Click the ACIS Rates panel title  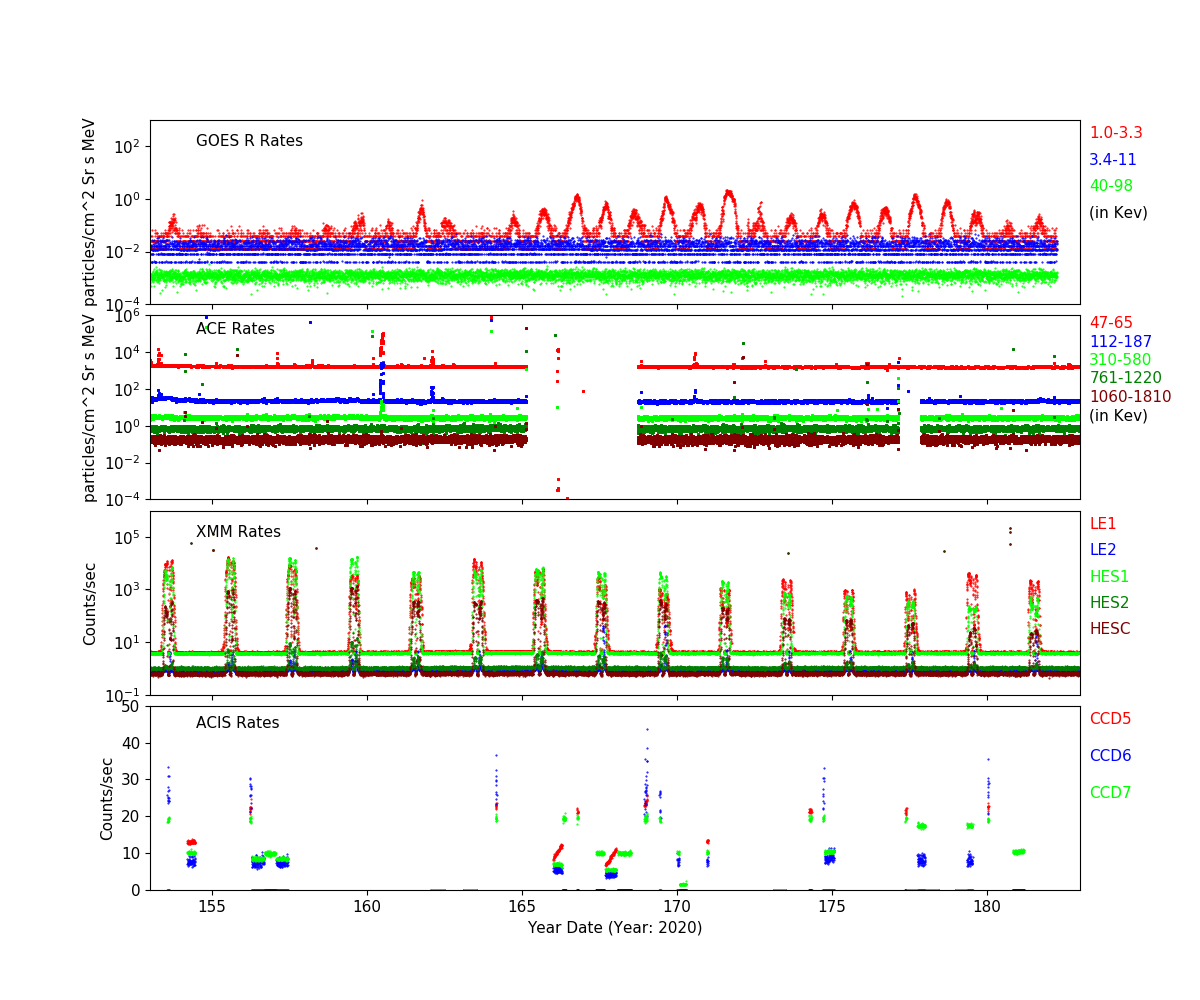(237, 723)
